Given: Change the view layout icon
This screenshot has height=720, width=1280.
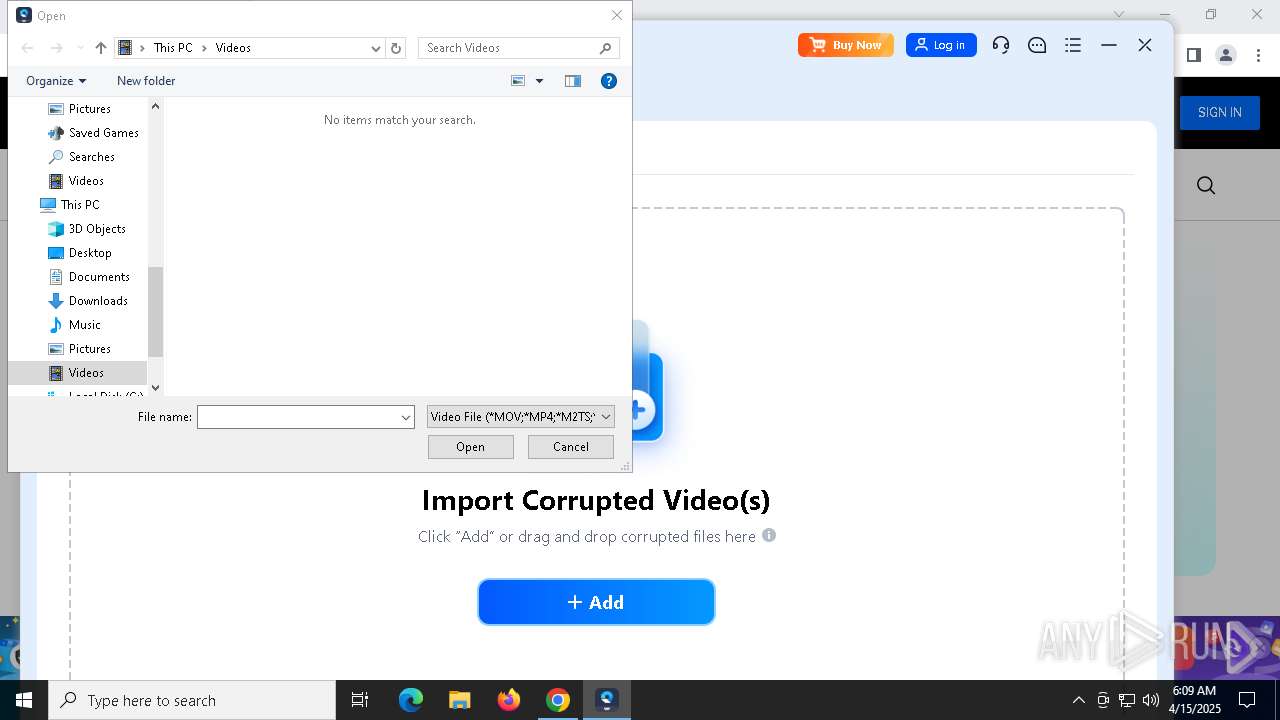Looking at the screenshot, I should [518, 81].
